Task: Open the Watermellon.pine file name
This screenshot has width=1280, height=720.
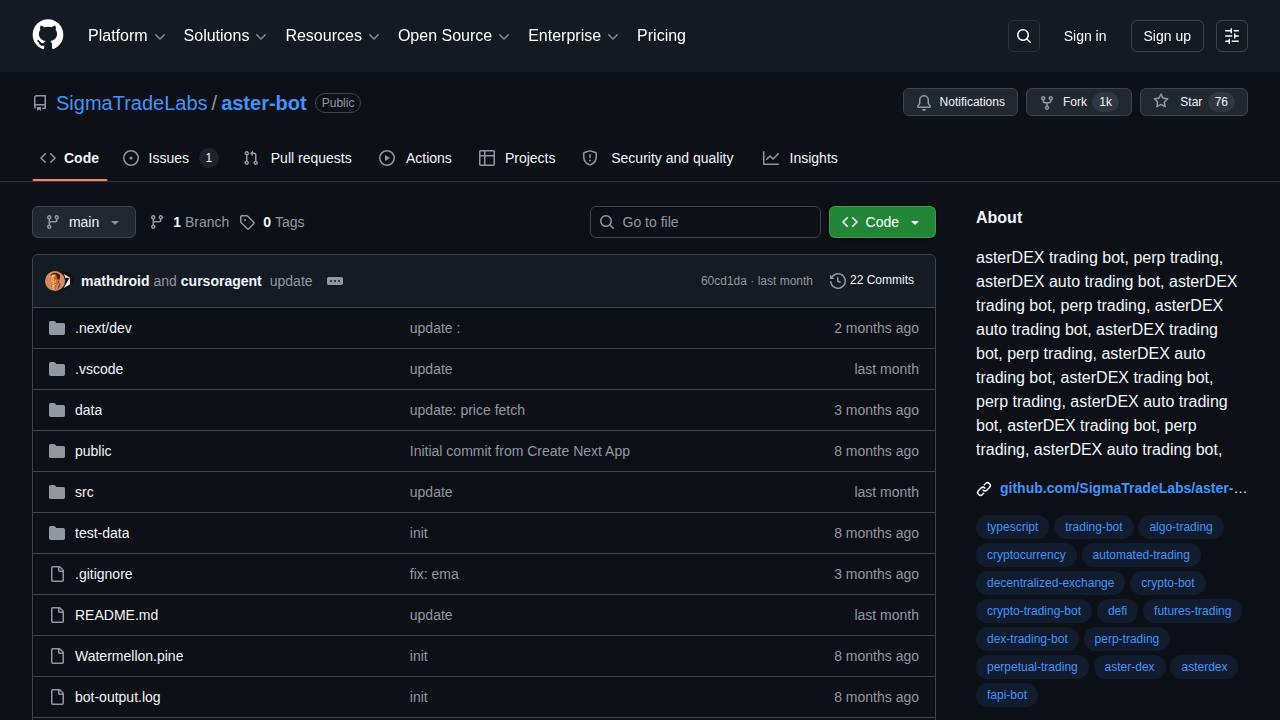Action: [129, 656]
